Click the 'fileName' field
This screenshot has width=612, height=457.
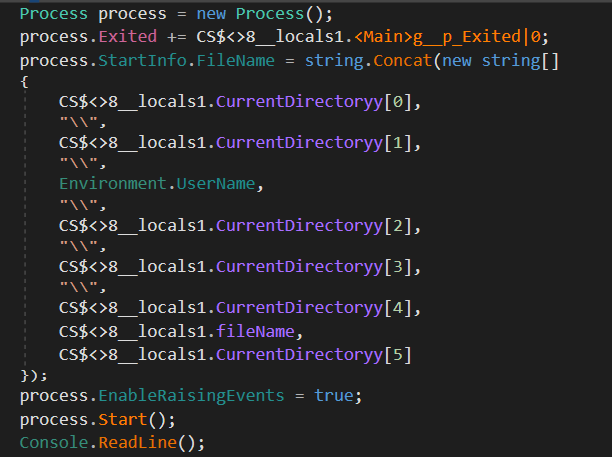pos(255,331)
